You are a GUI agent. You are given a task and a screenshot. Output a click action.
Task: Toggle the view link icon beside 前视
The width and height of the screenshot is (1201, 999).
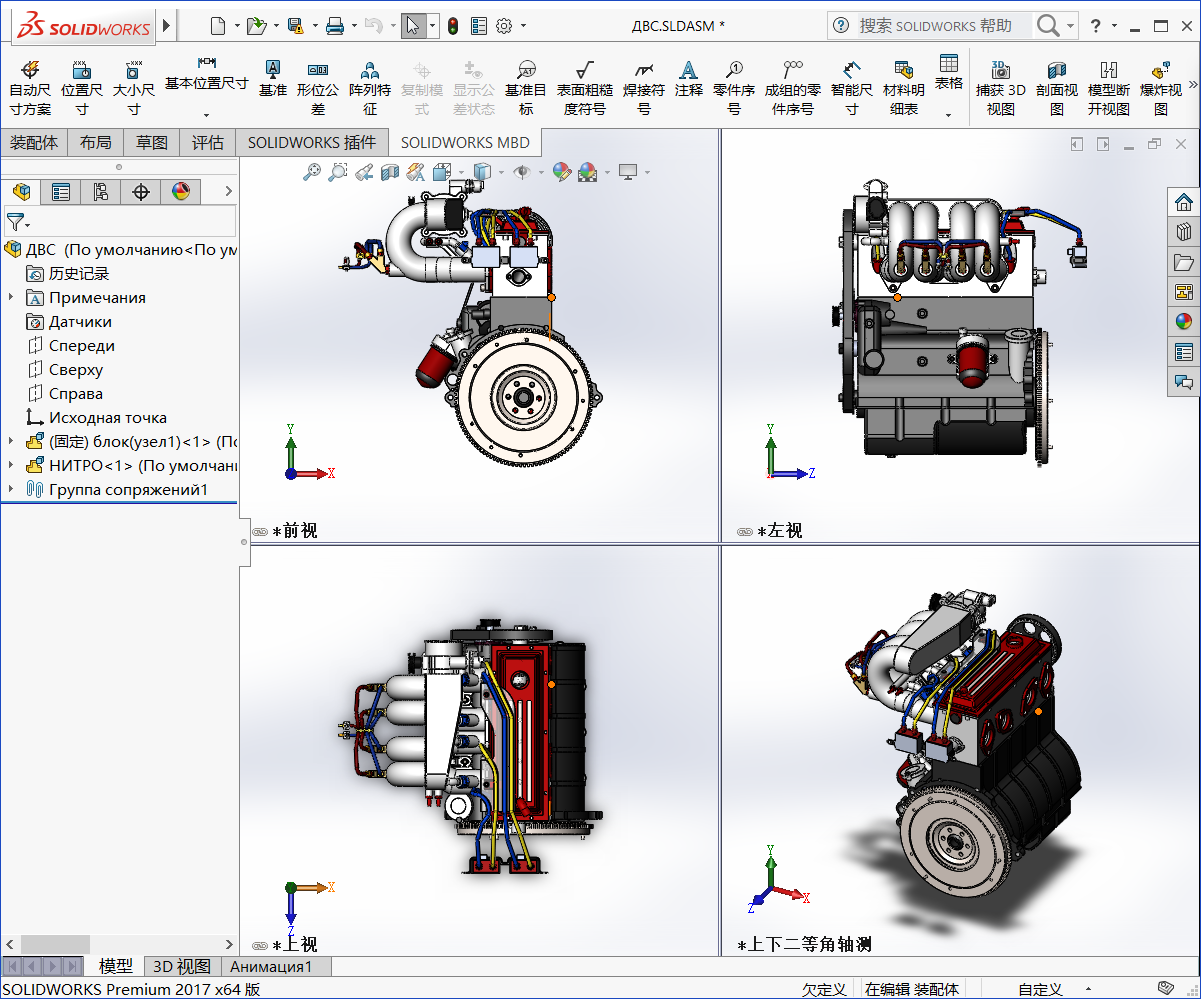260,532
